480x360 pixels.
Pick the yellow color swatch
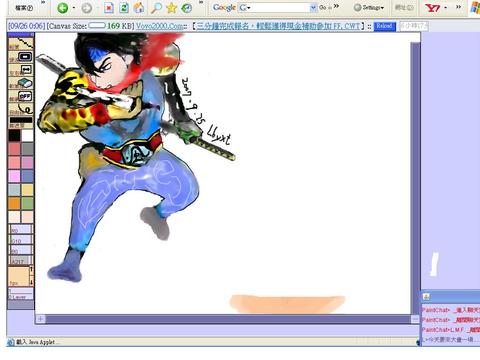(28, 190)
